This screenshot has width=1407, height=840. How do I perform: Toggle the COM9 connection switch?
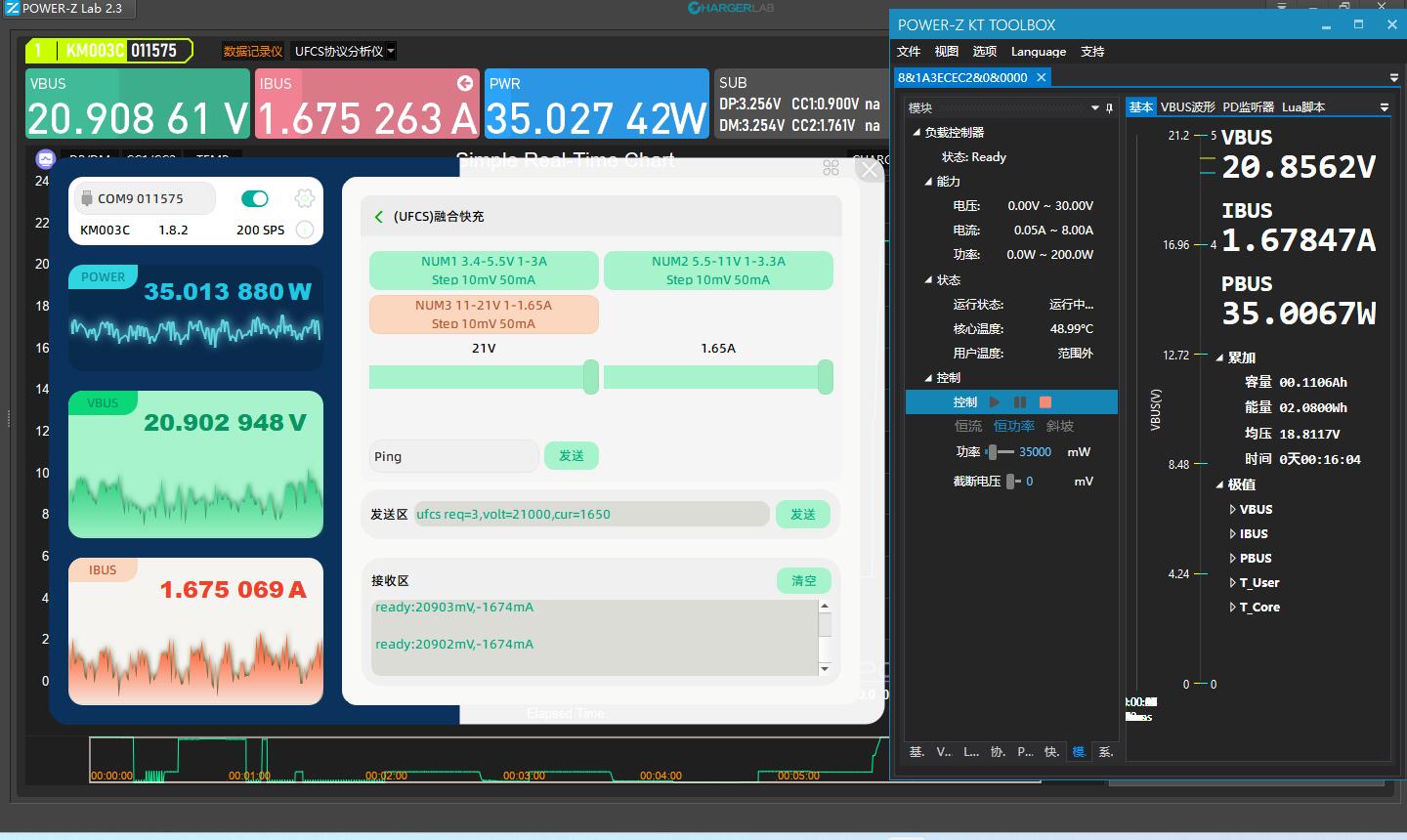pyautogui.click(x=255, y=199)
